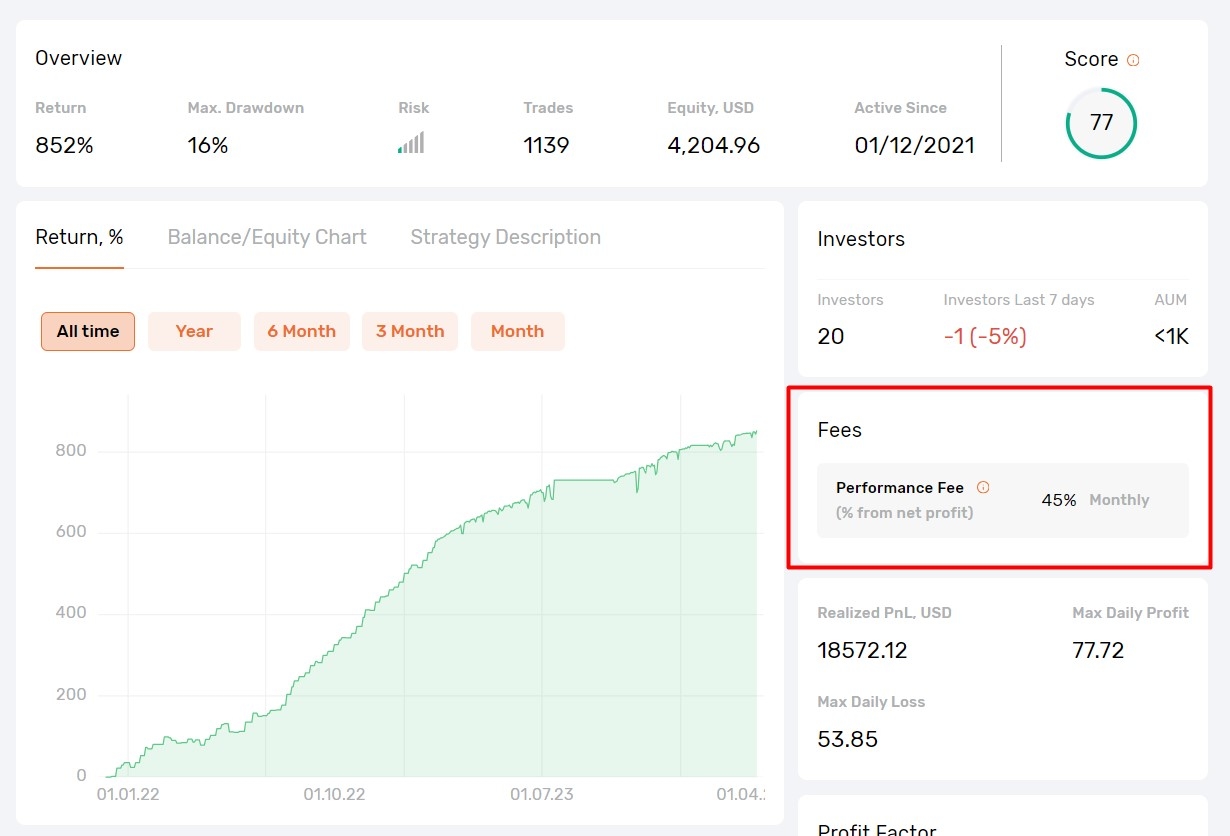Click the AUM value showing <1K
The width and height of the screenshot is (1230, 836).
point(1170,337)
